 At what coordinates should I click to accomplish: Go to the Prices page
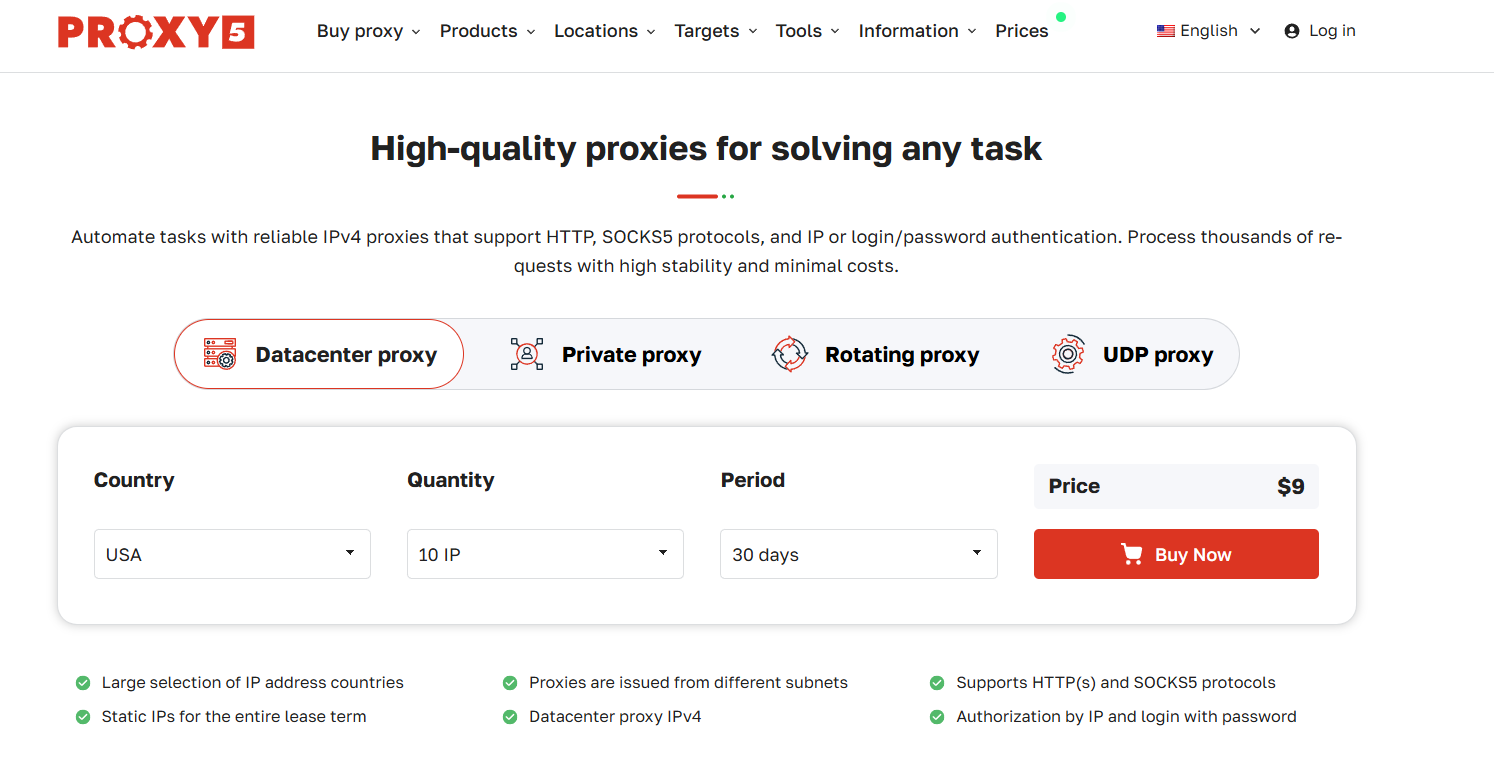pos(1022,31)
